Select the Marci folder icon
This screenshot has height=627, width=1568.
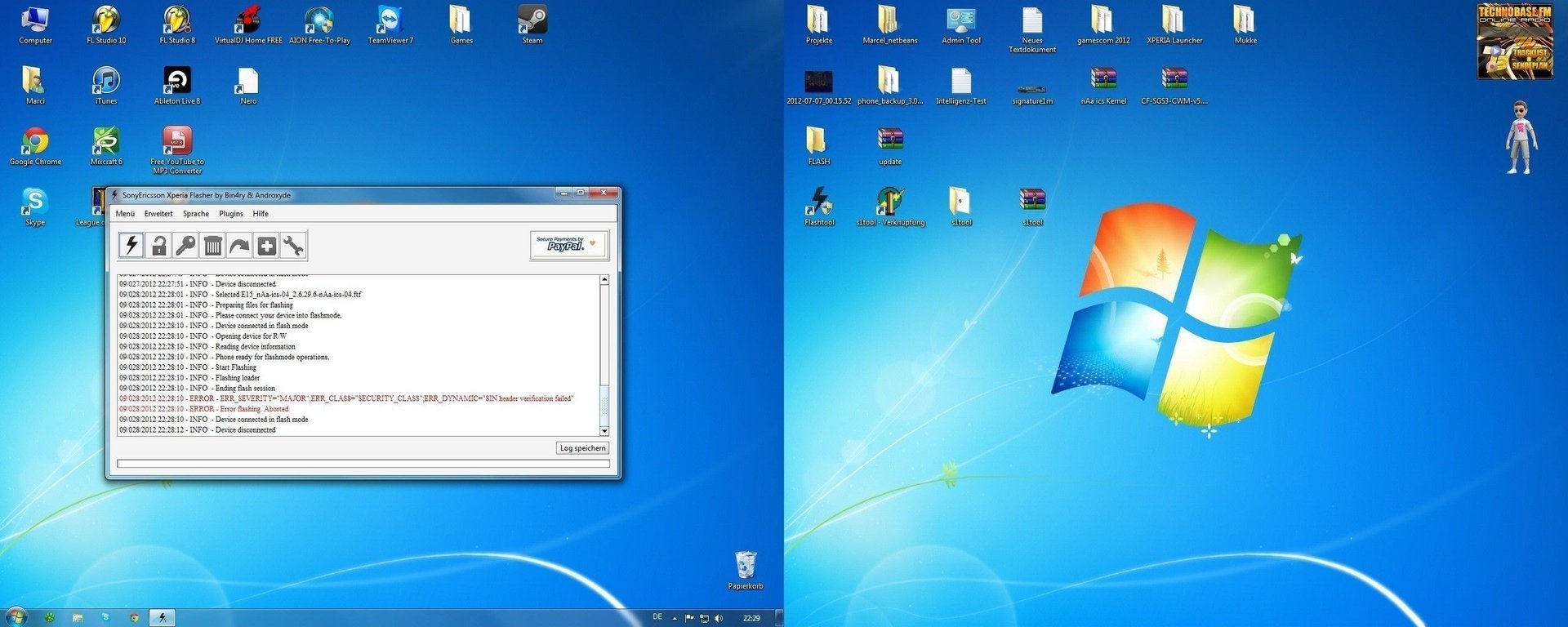tap(35, 85)
